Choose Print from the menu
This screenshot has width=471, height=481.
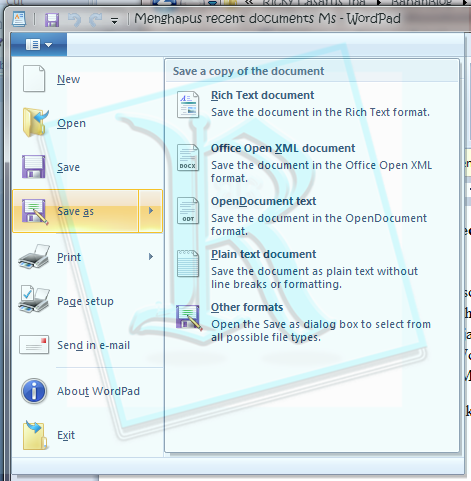(69, 257)
